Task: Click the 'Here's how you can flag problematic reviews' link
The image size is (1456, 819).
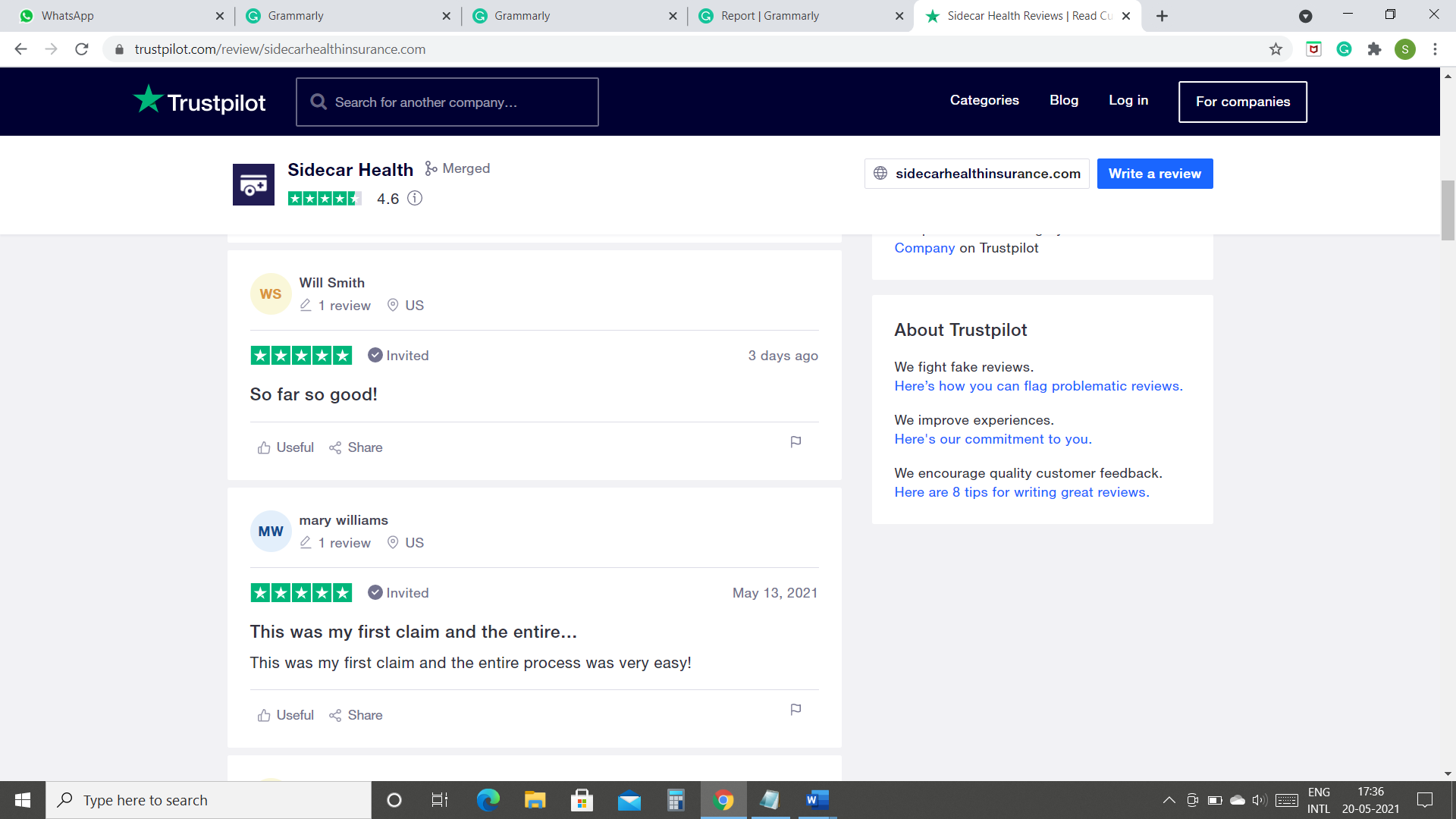Action: 1039,386
